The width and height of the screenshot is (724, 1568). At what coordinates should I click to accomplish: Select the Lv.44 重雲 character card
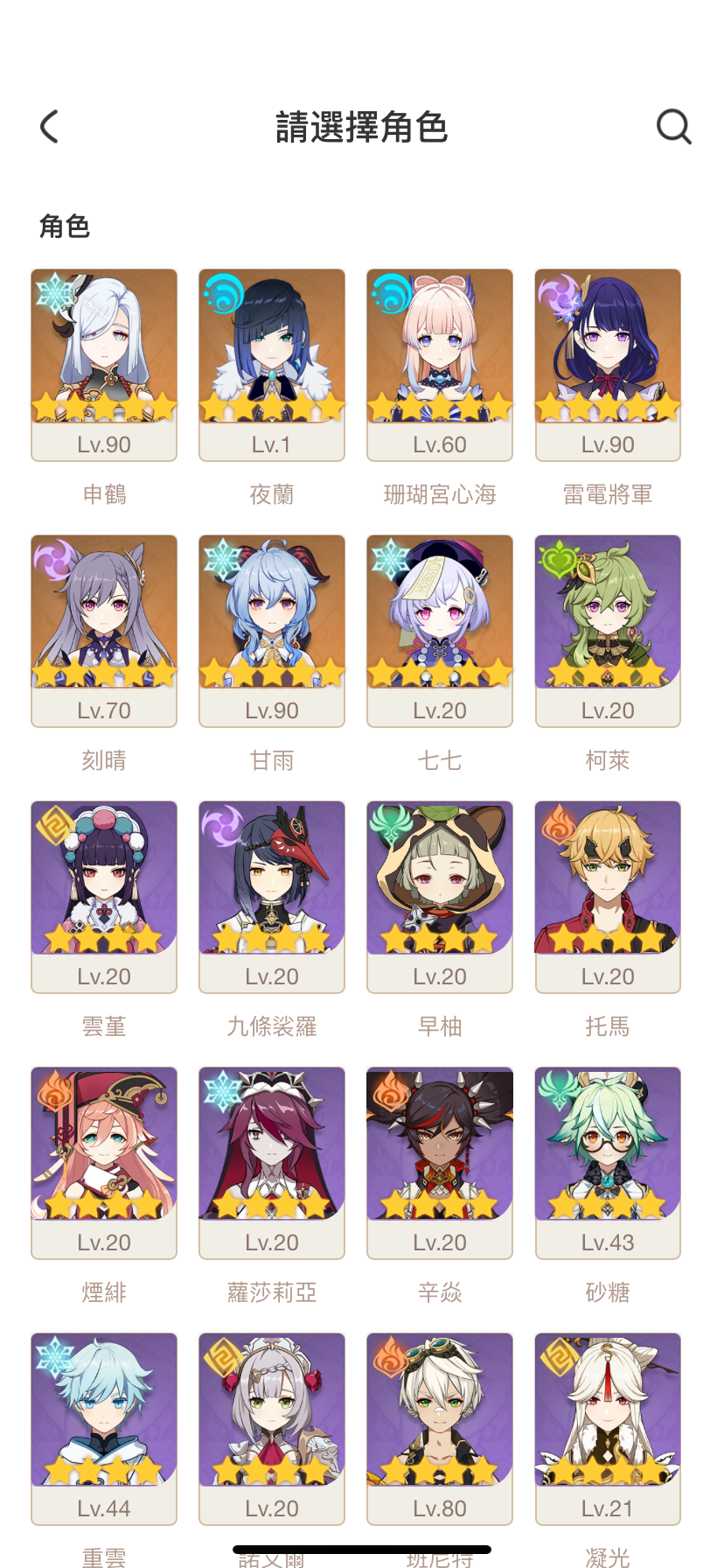pyautogui.click(x=104, y=1429)
